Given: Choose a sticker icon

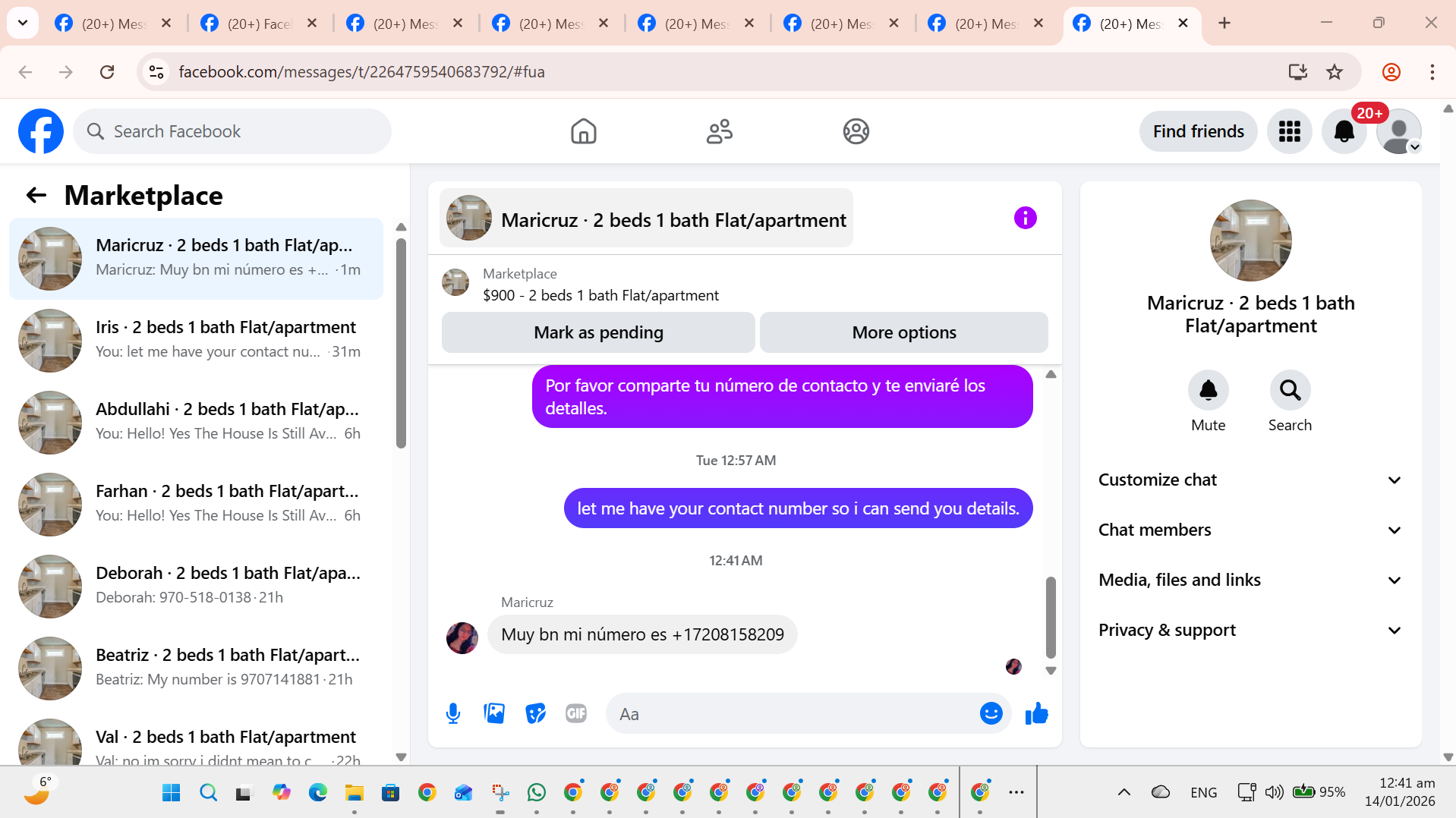Looking at the screenshot, I should [535, 713].
